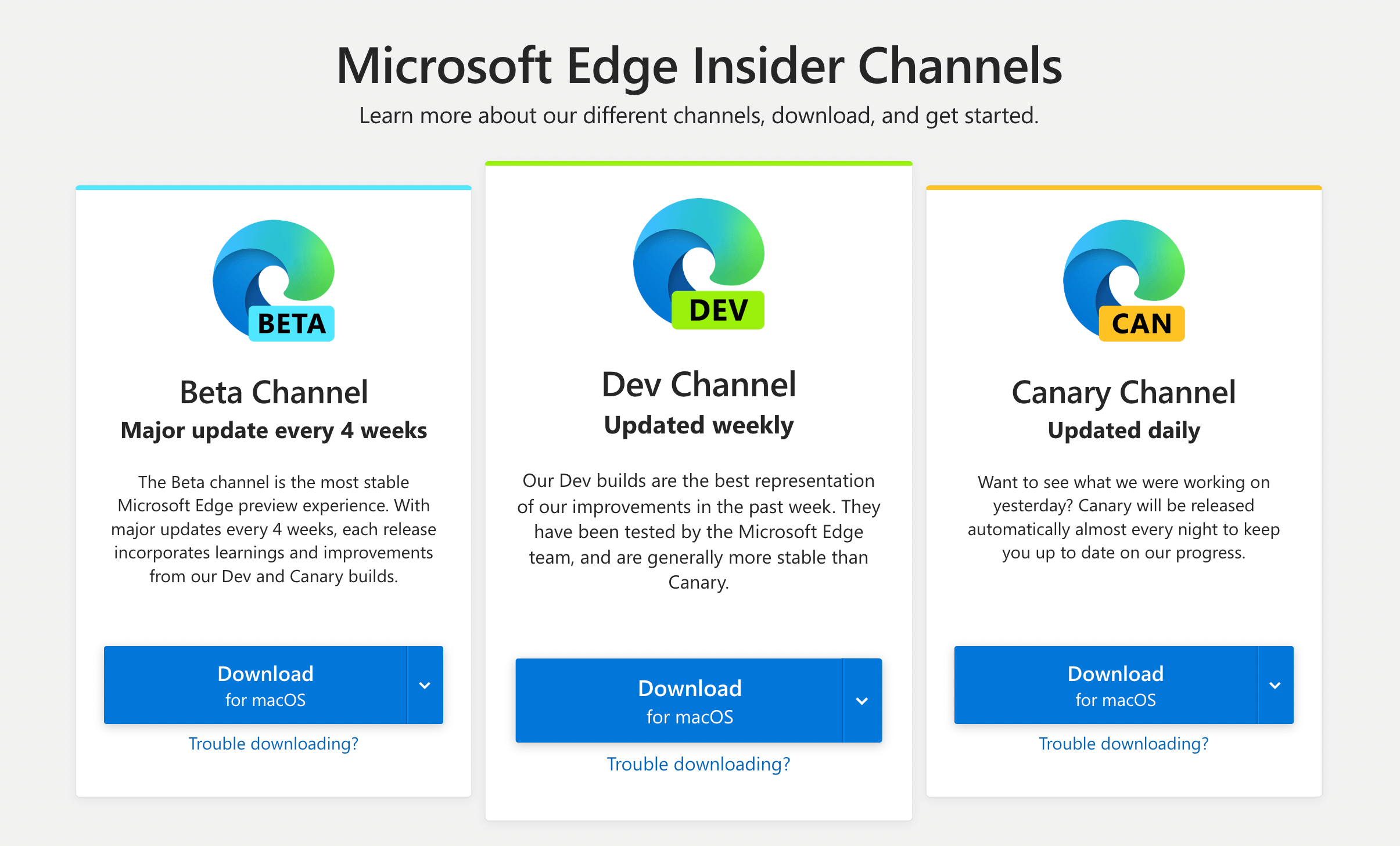Expand Beta download platform options chevron
The image size is (1400, 846).
pos(425,685)
